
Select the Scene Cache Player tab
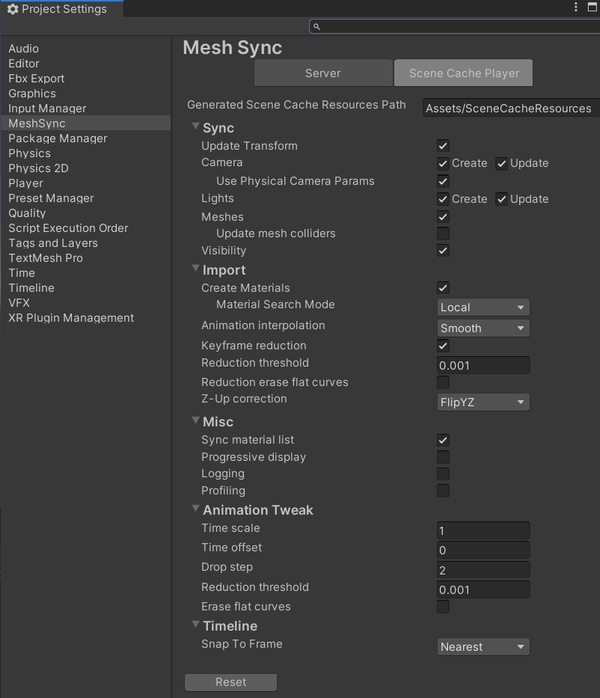click(x=463, y=73)
